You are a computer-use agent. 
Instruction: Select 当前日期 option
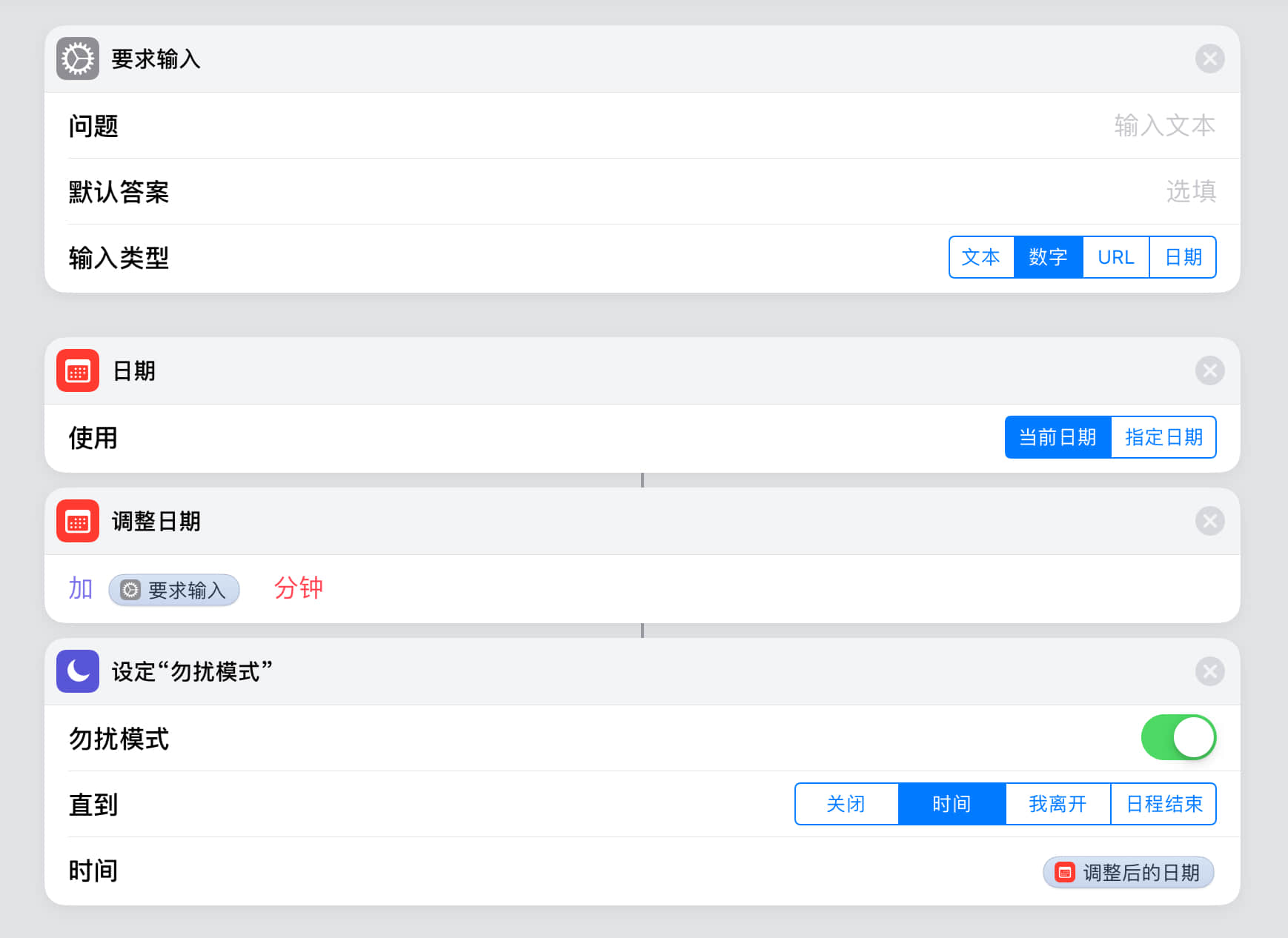coord(1058,437)
